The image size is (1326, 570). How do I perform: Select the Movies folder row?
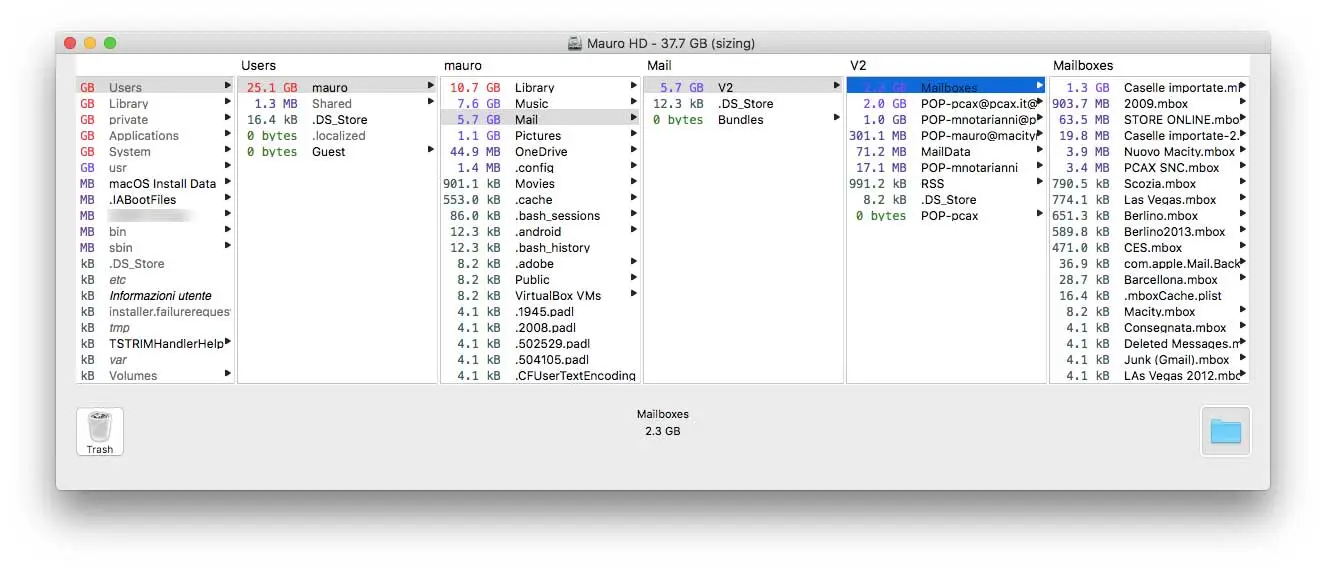point(540,184)
